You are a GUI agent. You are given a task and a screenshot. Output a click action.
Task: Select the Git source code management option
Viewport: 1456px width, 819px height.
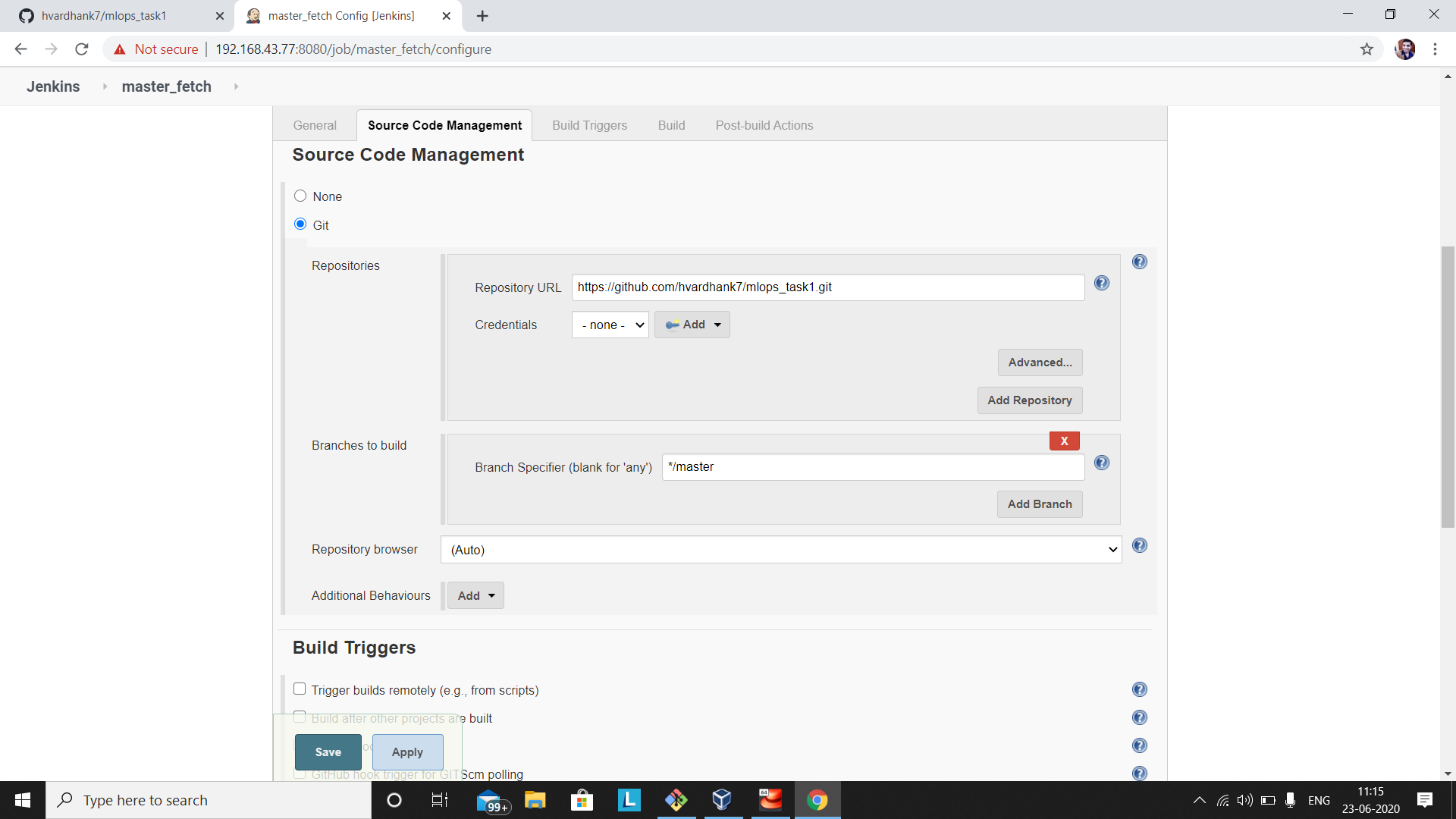pyautogui.click(x=300, y=224)
